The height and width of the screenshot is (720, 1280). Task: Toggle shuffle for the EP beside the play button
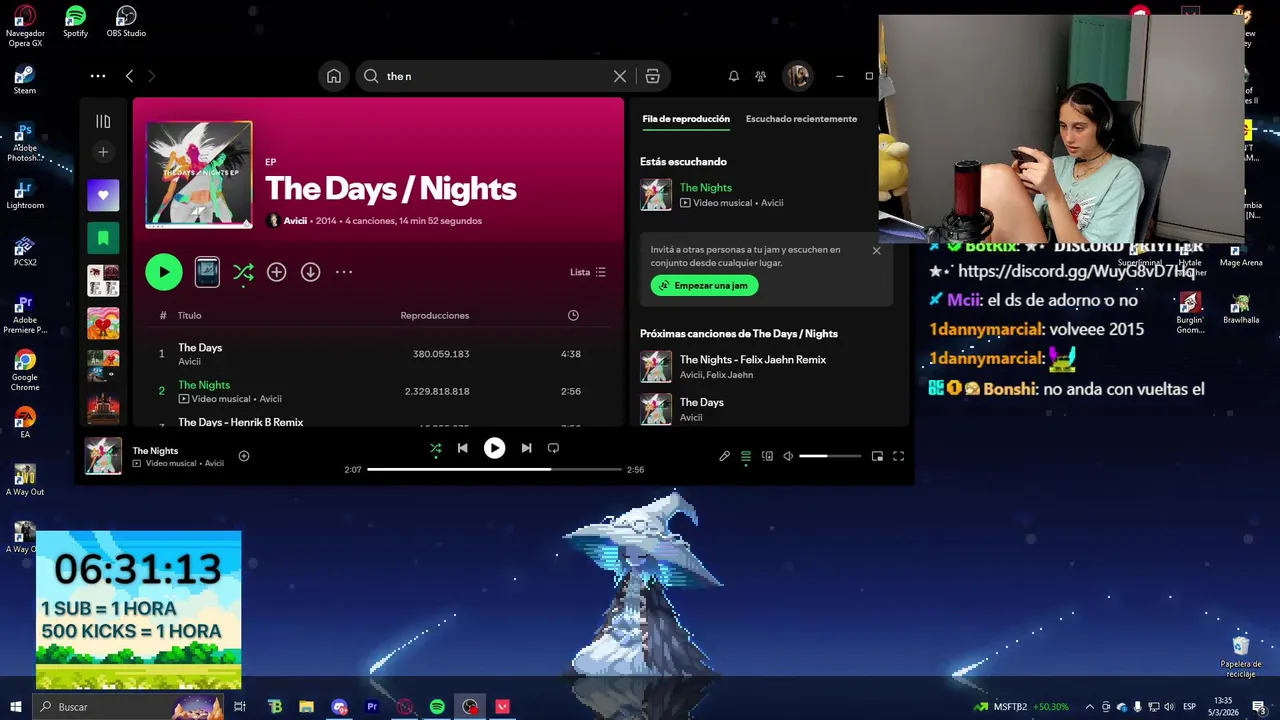pos(243,272)
